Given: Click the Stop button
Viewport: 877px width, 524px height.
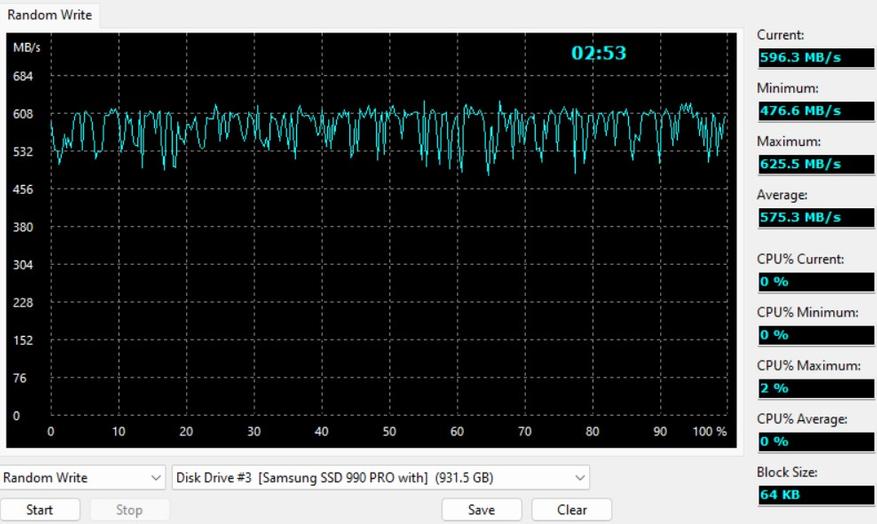Looking at the screenshot, I should tap(129, 510).
